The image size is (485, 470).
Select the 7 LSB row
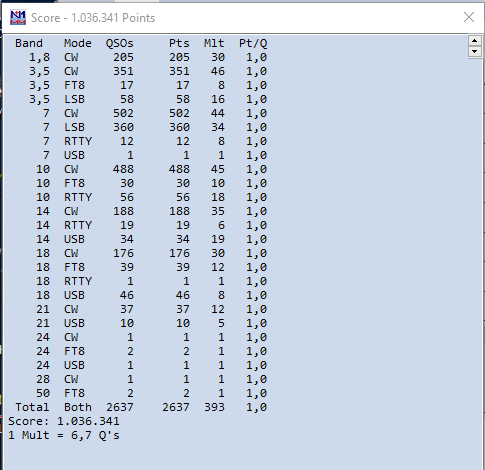[x=141, y=127]
